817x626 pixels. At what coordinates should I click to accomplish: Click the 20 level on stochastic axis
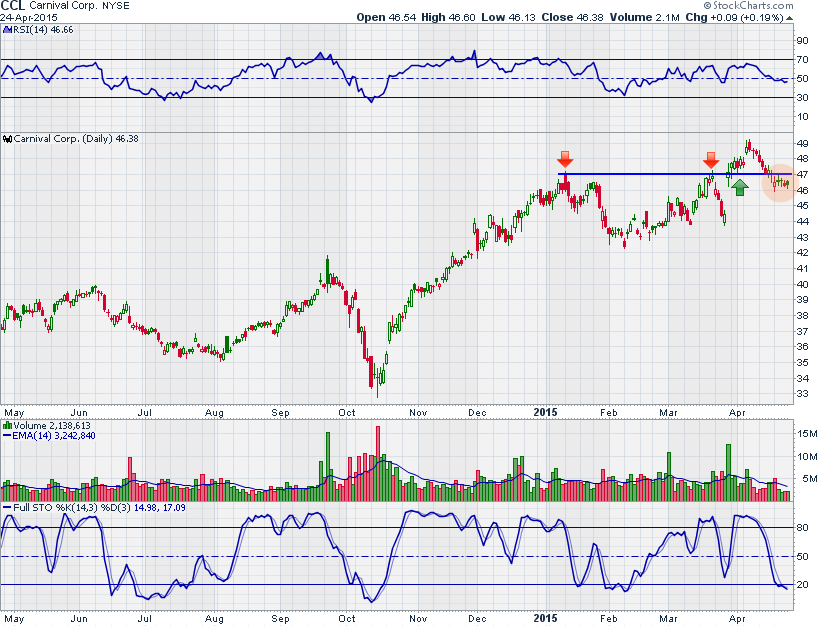pyautogui.click(x=802, y=584)
